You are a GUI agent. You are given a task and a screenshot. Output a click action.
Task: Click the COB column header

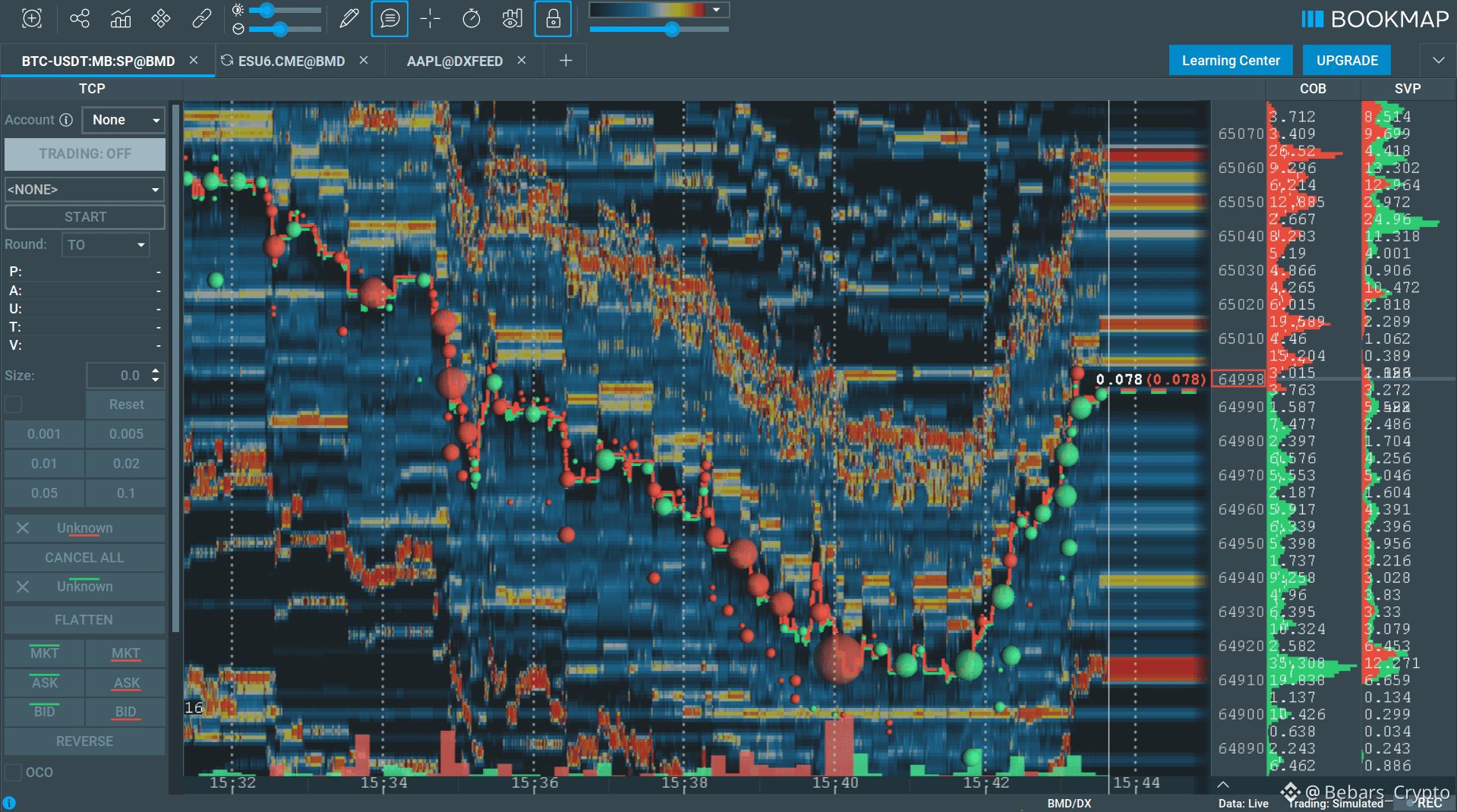[x=1313, y=89]
